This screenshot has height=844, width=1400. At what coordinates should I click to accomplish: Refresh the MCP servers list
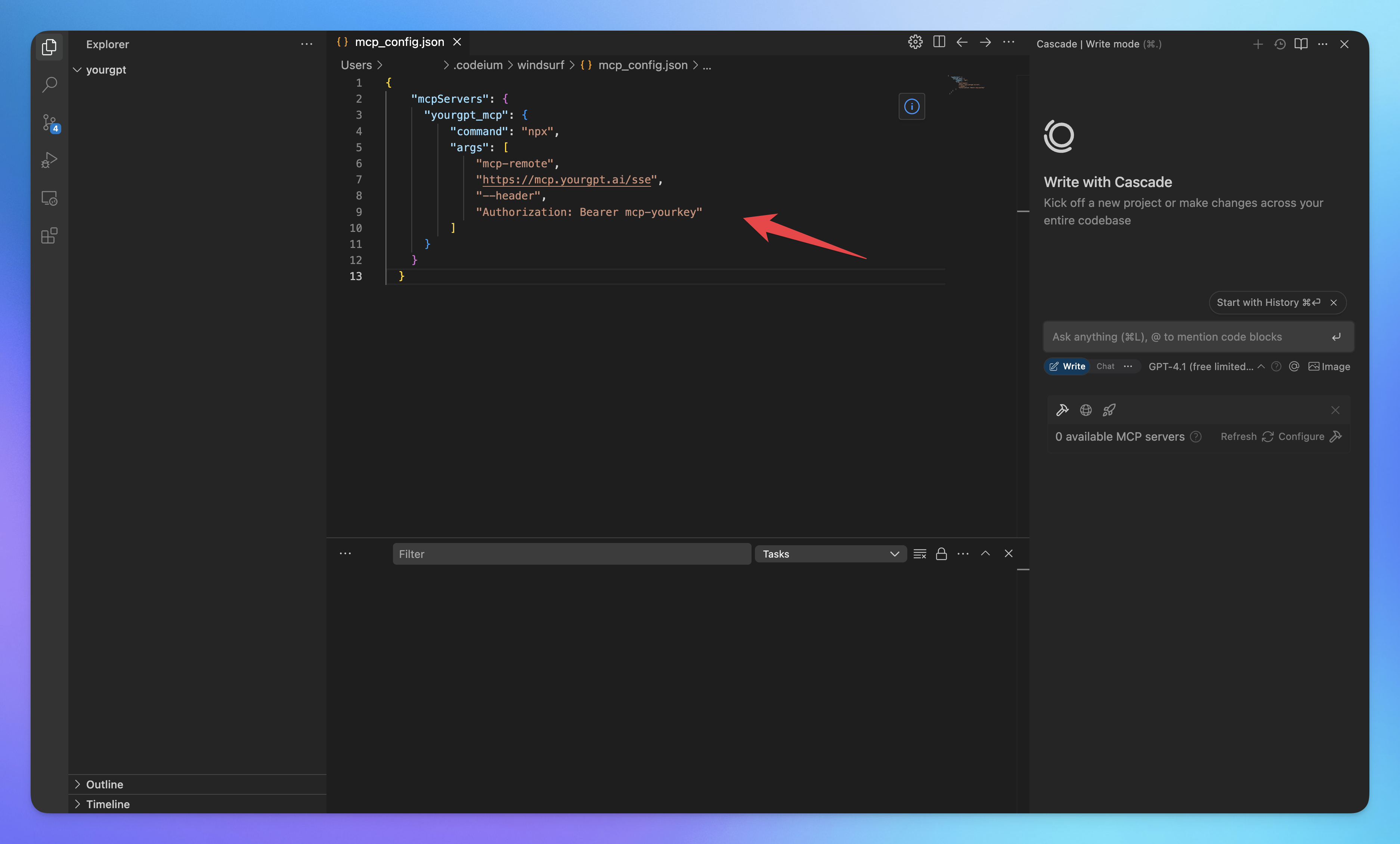[1246, 436]
